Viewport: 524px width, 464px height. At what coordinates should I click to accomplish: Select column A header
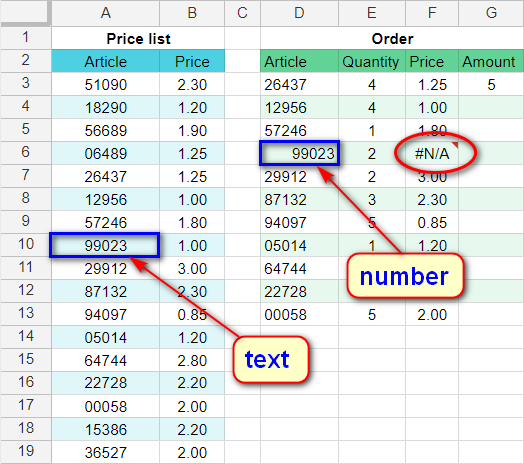[x=105, y=13]
